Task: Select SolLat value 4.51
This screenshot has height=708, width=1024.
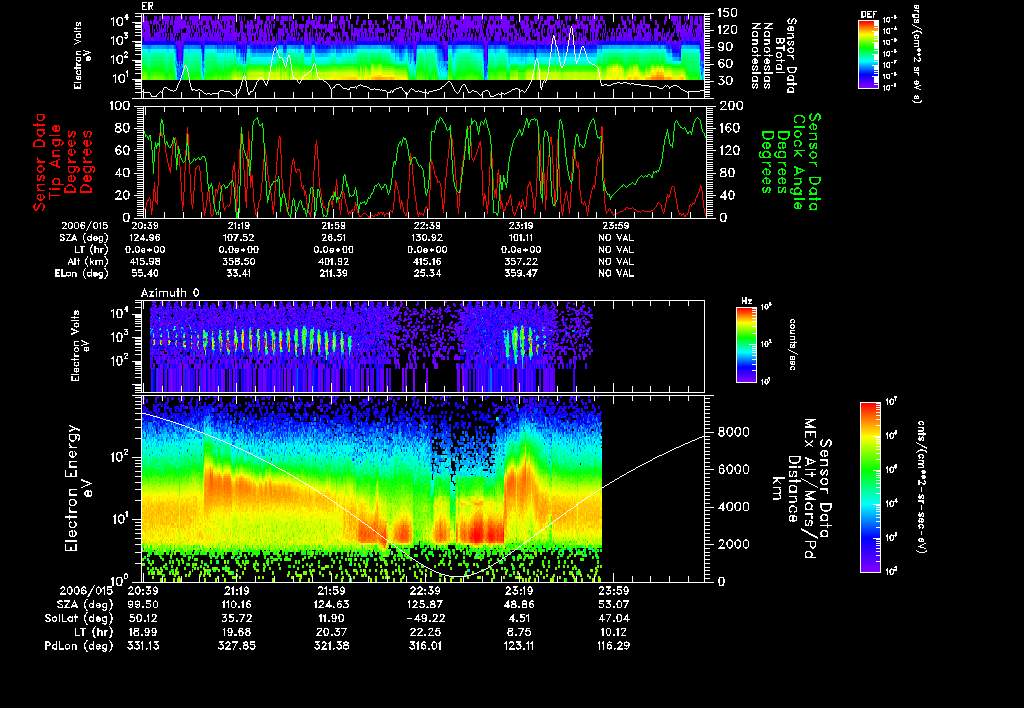Action: pos(520,619)
